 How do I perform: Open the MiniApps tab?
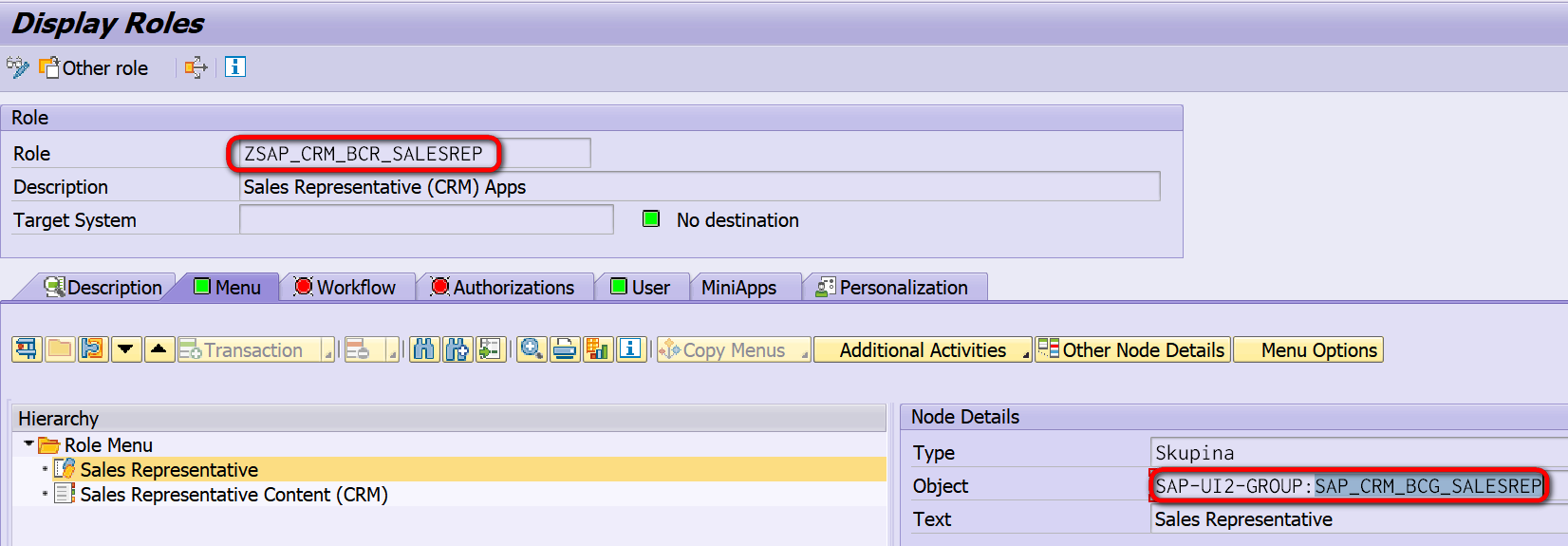click(x=738, y=287)
